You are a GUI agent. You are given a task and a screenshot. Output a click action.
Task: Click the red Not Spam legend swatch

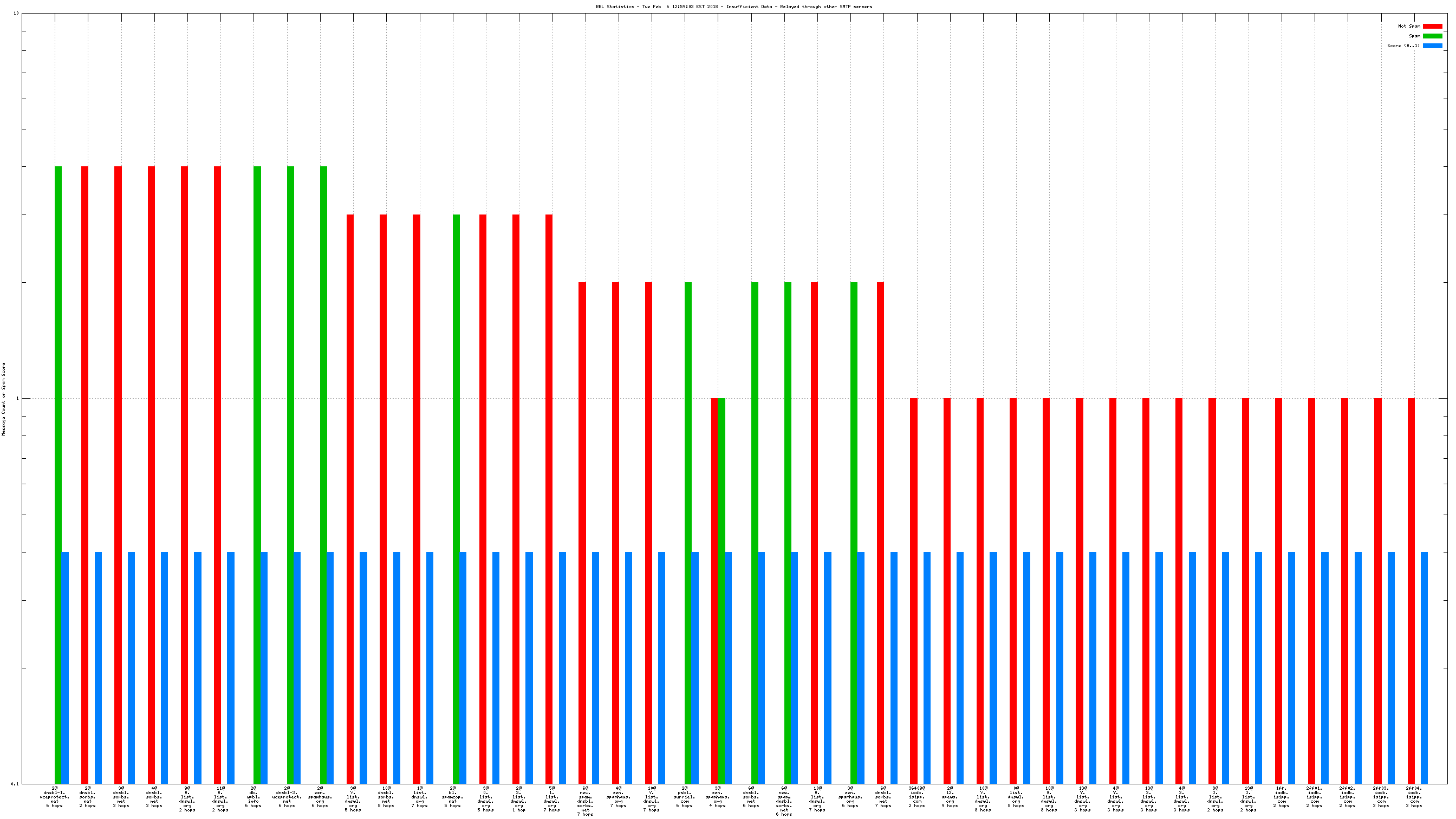[x=1432, y=26]
